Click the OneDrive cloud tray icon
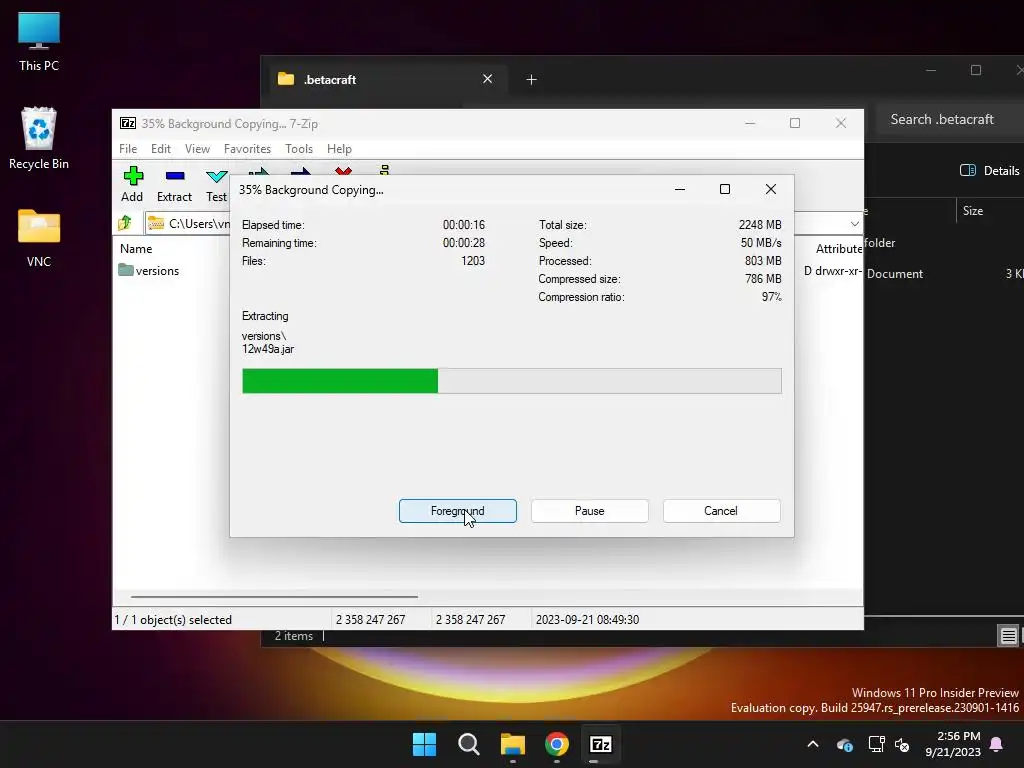Screen dimensions: 1024x768 pyautogui.click(x=844, y=744)
